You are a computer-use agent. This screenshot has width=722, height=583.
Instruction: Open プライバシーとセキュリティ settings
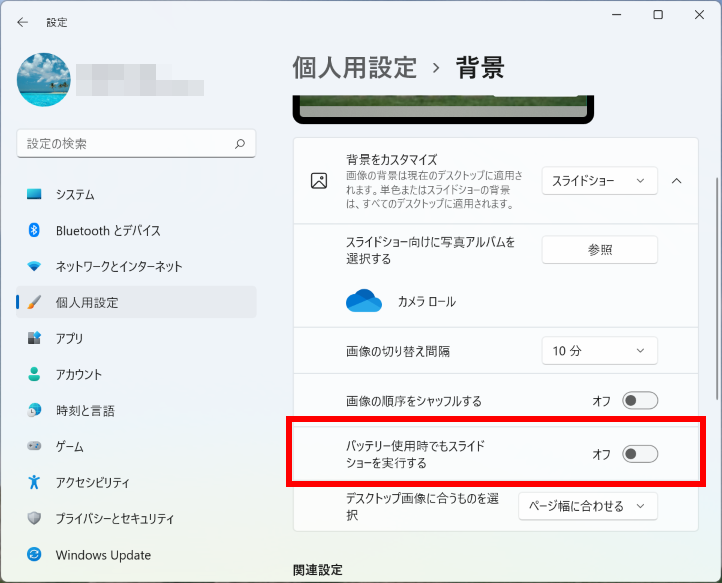point(136,518)
